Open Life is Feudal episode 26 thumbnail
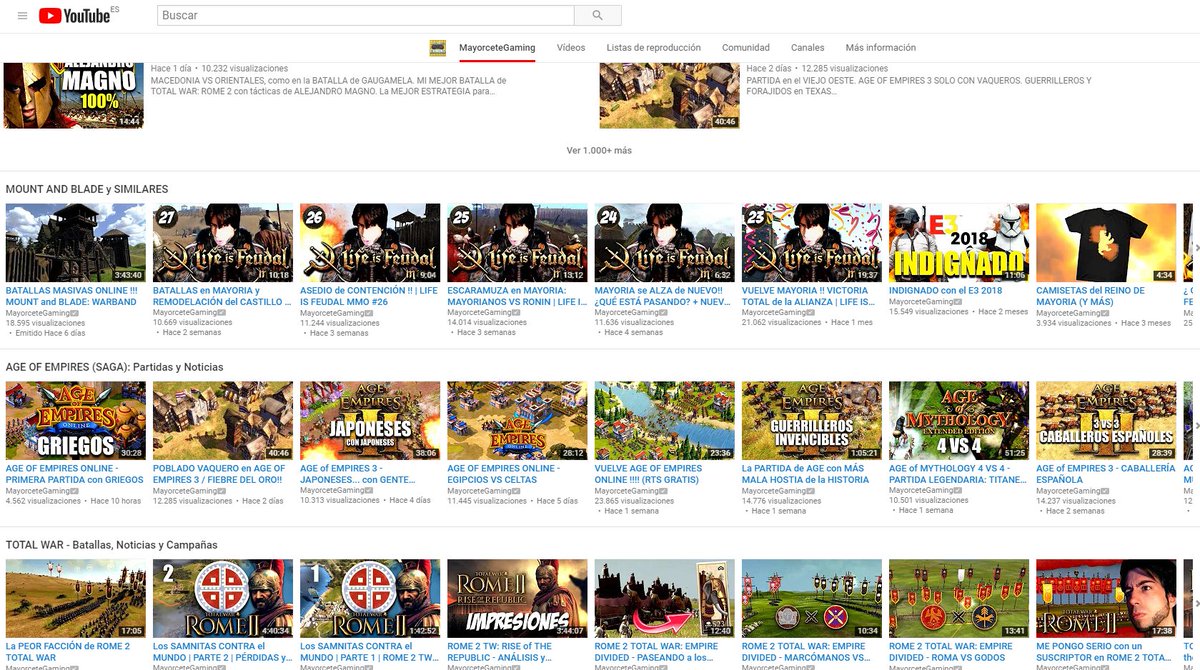Viewport: 1200px width, 670px height. click(370, 243)
